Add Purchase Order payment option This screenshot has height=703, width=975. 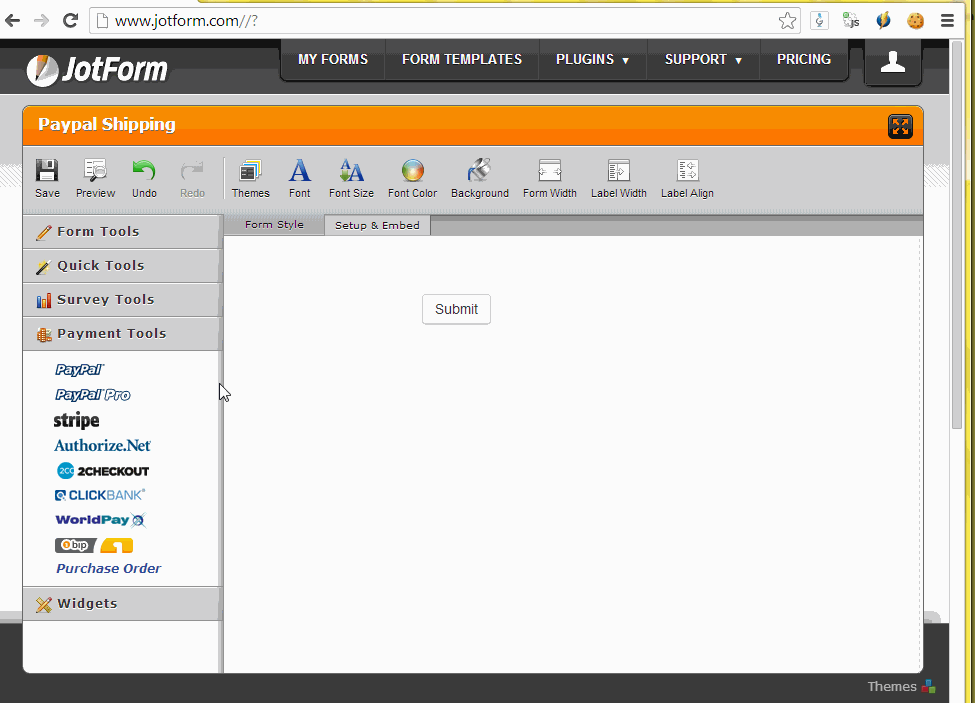(x=108, y=569)
